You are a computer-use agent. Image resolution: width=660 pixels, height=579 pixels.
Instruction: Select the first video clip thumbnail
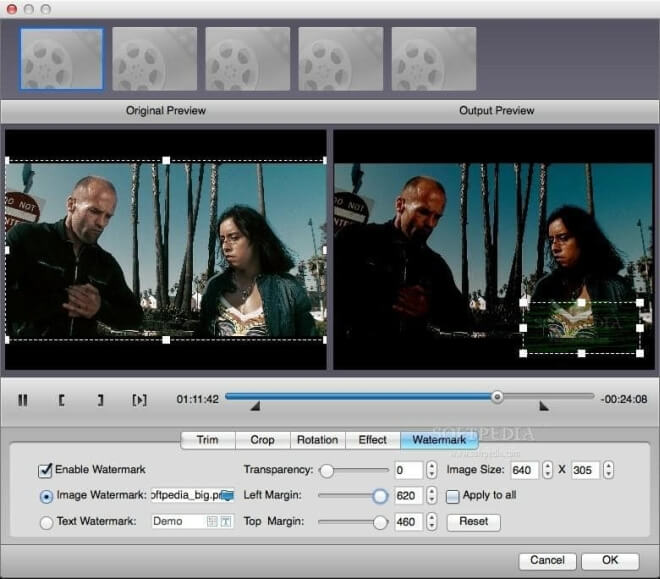coord(61,59)
